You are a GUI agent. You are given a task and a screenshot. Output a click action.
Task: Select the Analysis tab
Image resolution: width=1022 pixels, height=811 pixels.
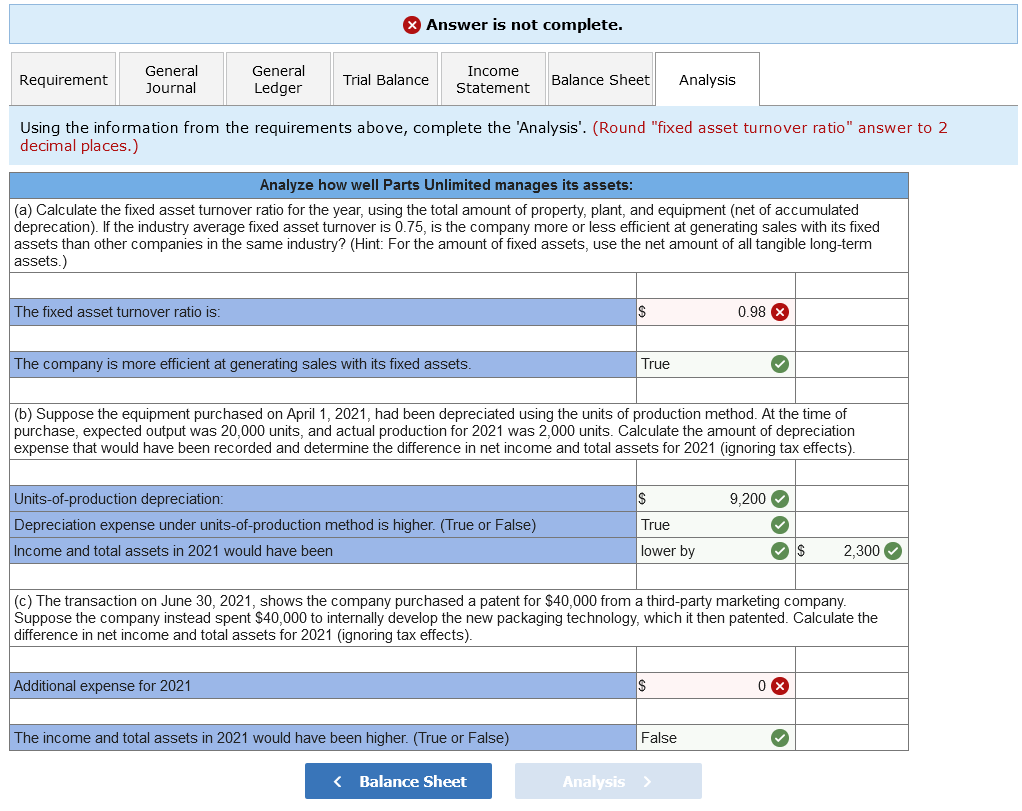707,80
